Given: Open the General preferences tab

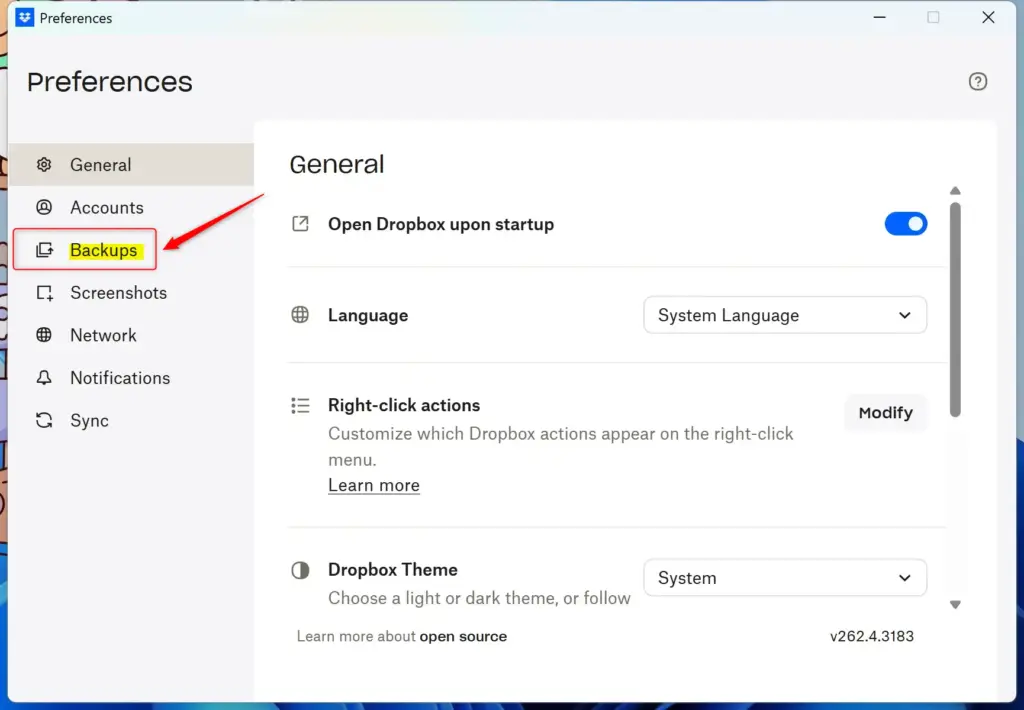Looking at the screenshot, I should pyautogui.click(x=131, y=165).
